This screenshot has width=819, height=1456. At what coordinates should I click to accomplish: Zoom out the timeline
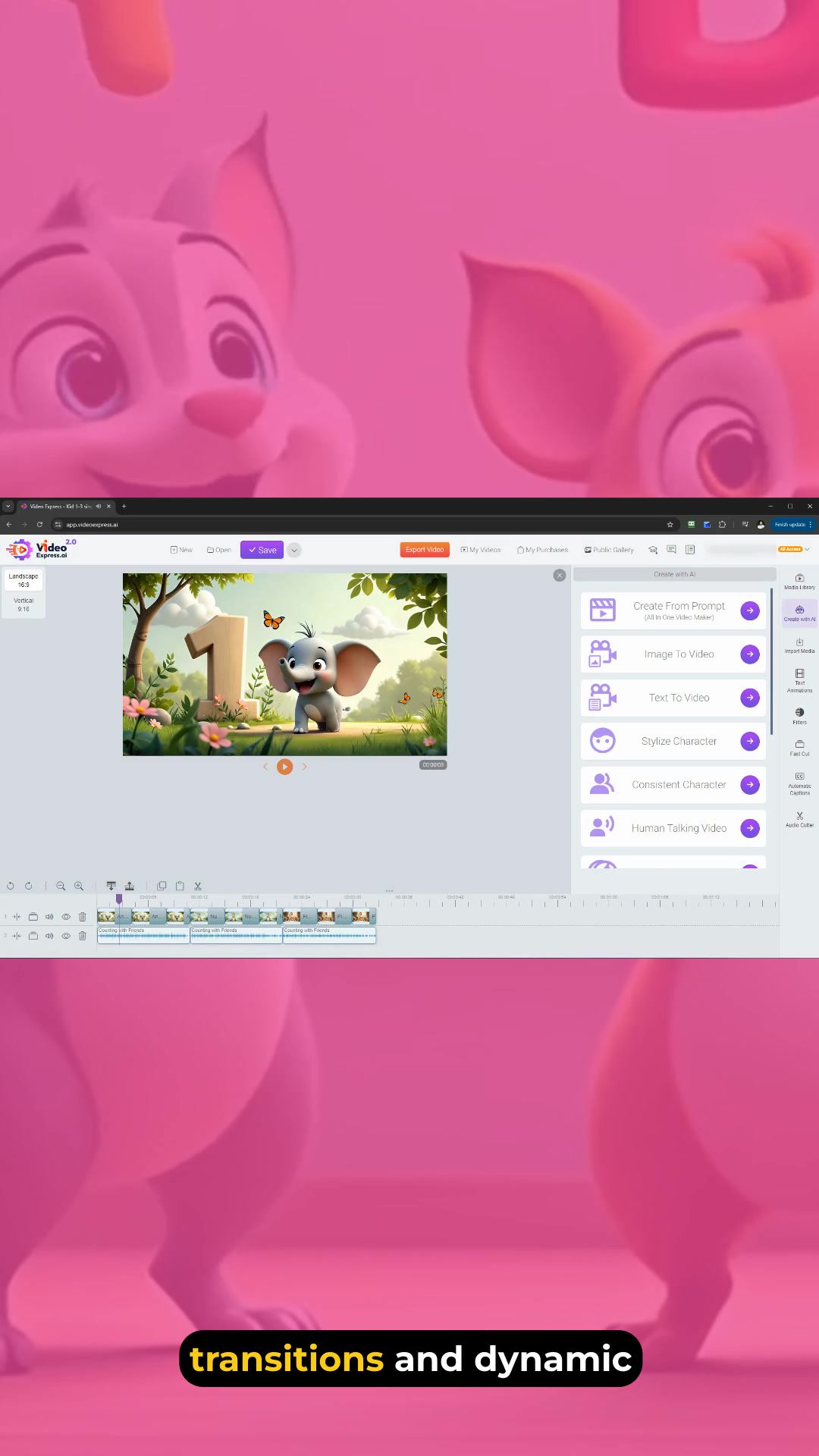click(61, 886)
